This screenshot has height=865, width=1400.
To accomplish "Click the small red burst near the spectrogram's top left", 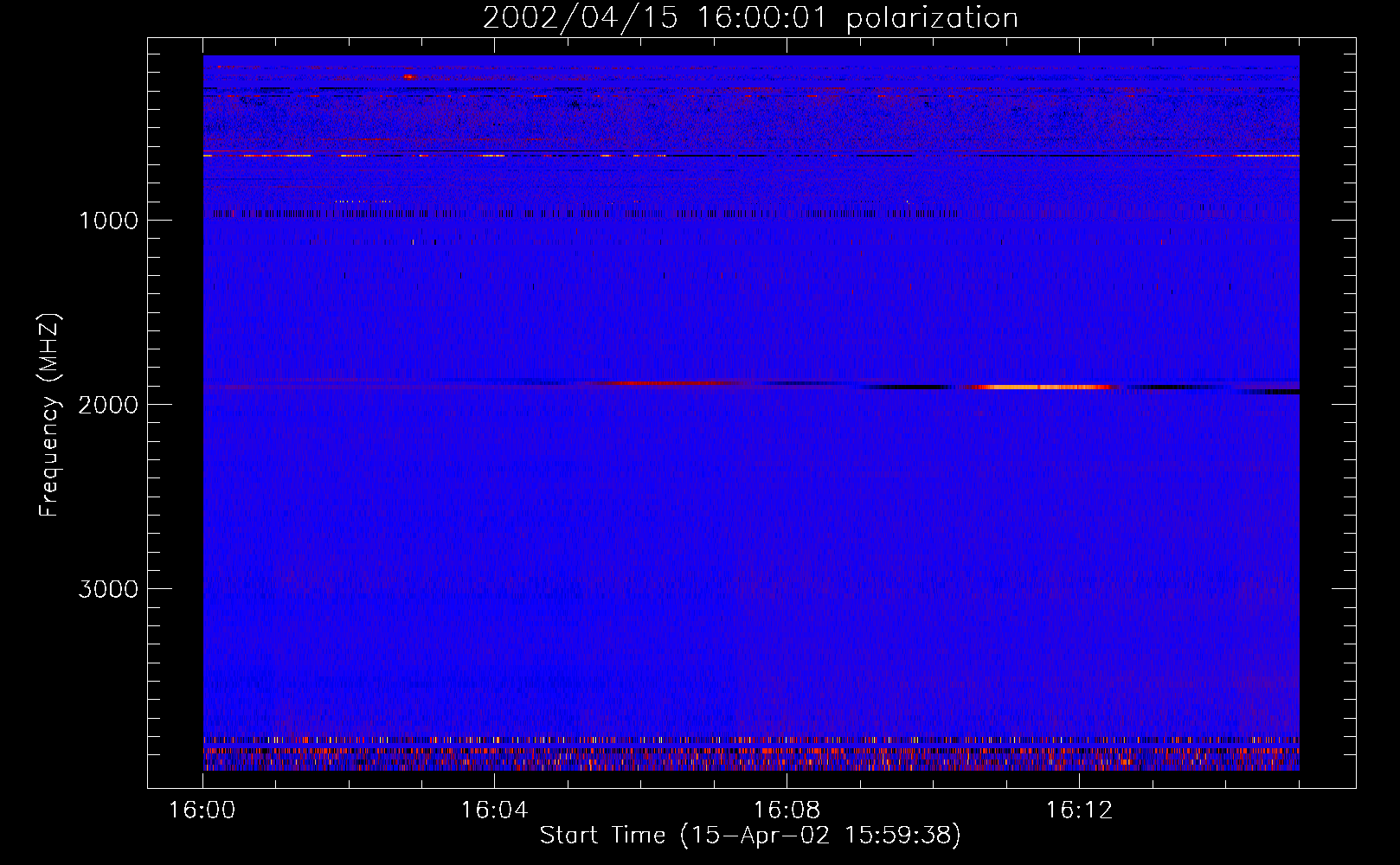I will 409,77.
